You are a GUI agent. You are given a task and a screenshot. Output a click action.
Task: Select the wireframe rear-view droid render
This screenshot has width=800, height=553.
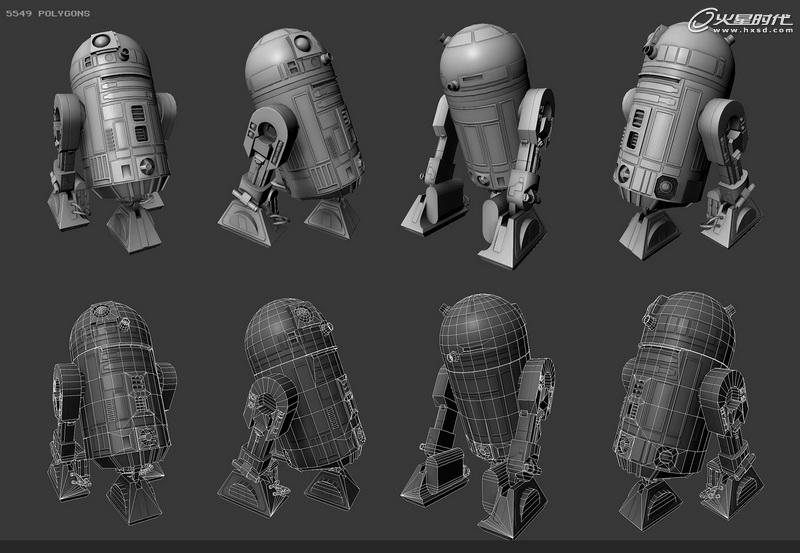[x=479, y=416]
